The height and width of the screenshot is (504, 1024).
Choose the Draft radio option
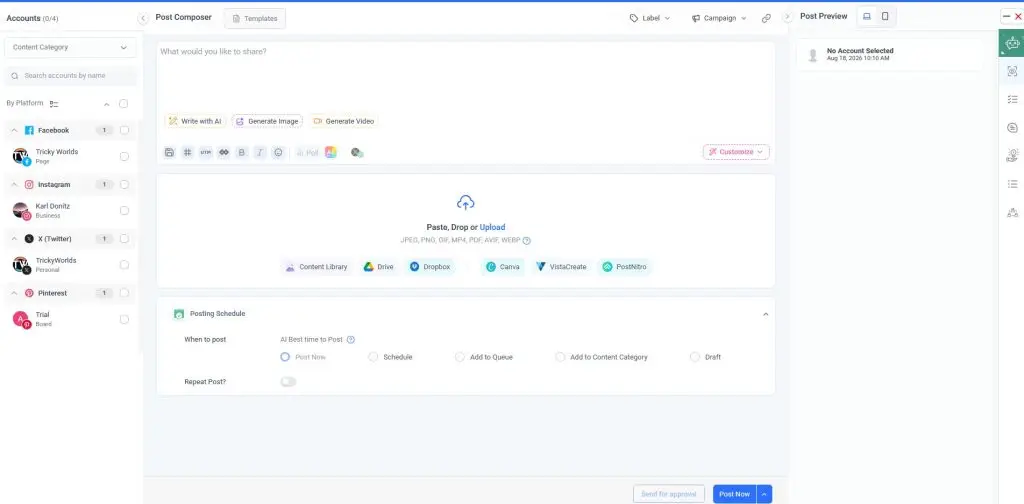(x=694, y=357)
